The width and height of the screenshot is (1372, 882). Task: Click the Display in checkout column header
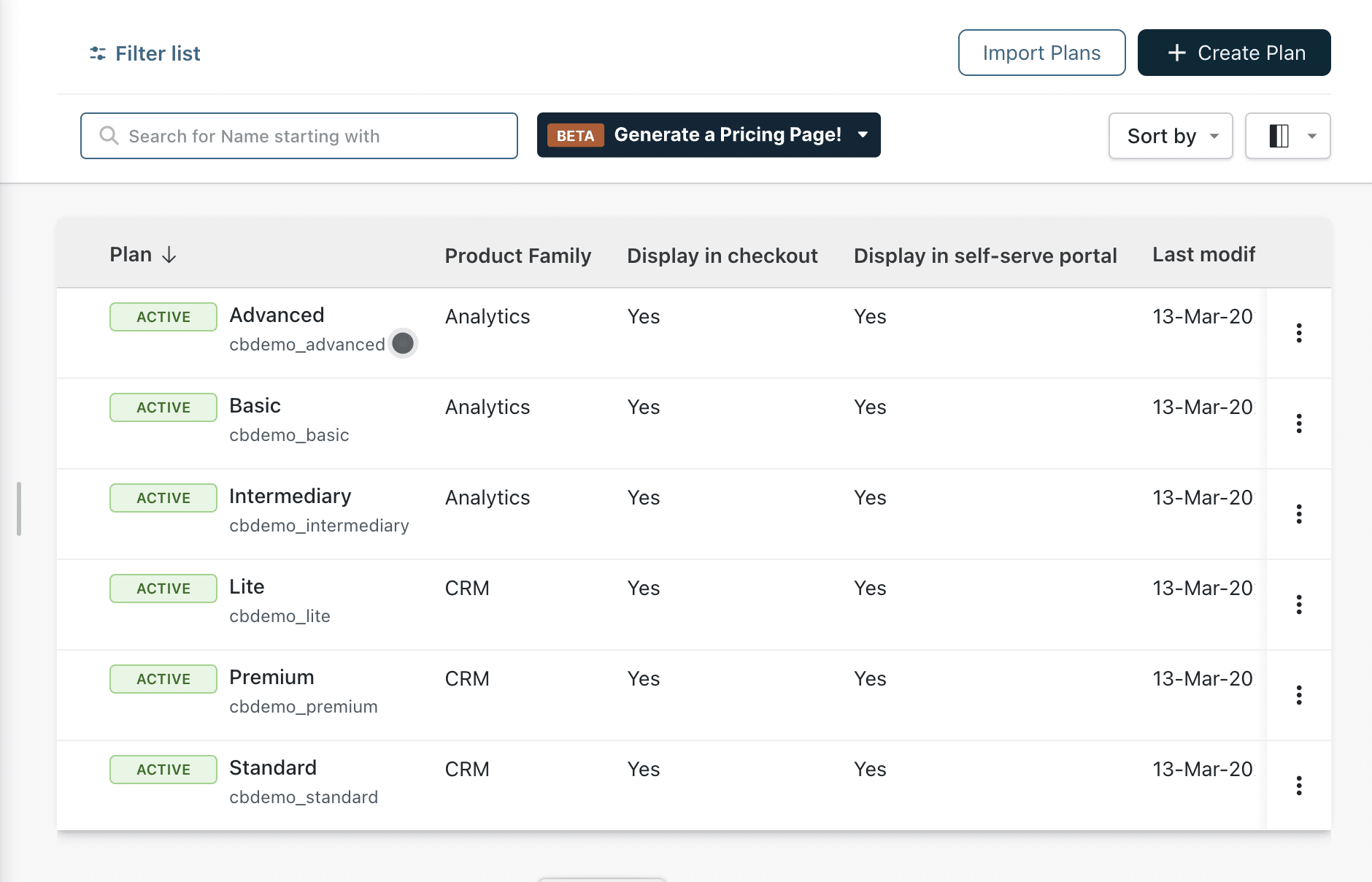pos(722,256)
